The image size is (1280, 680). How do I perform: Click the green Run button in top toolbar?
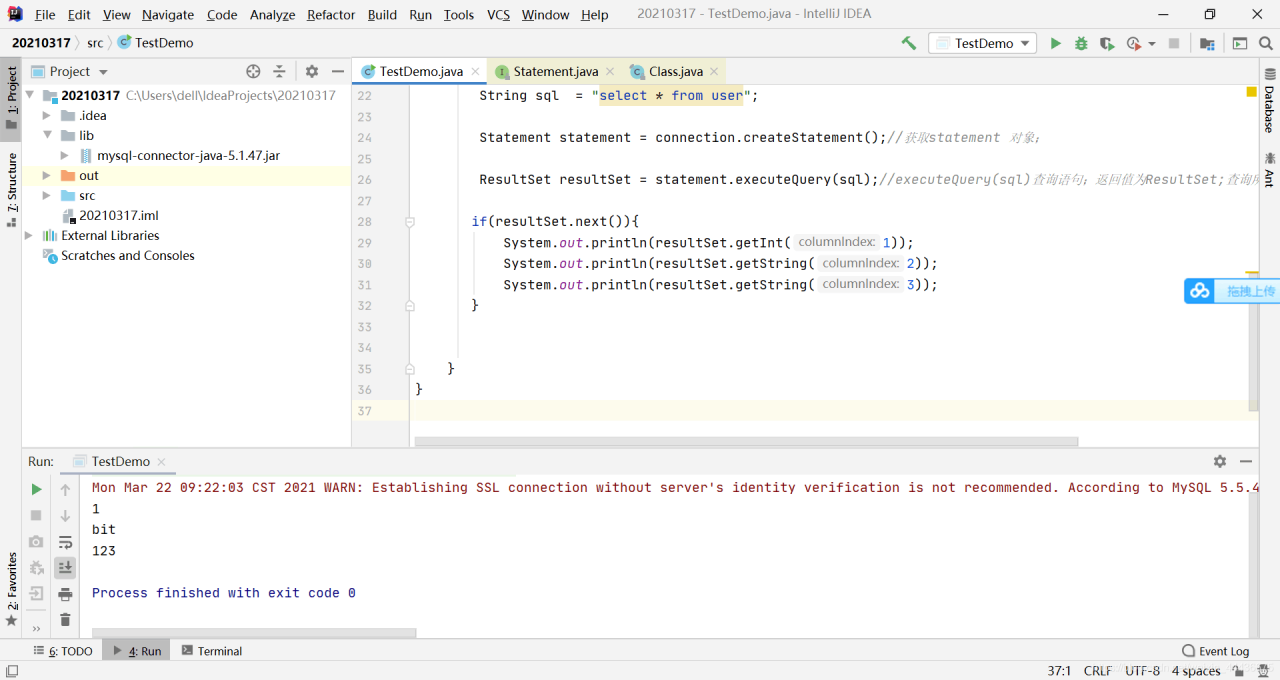pyautogui.click(x=1056, y=43)
